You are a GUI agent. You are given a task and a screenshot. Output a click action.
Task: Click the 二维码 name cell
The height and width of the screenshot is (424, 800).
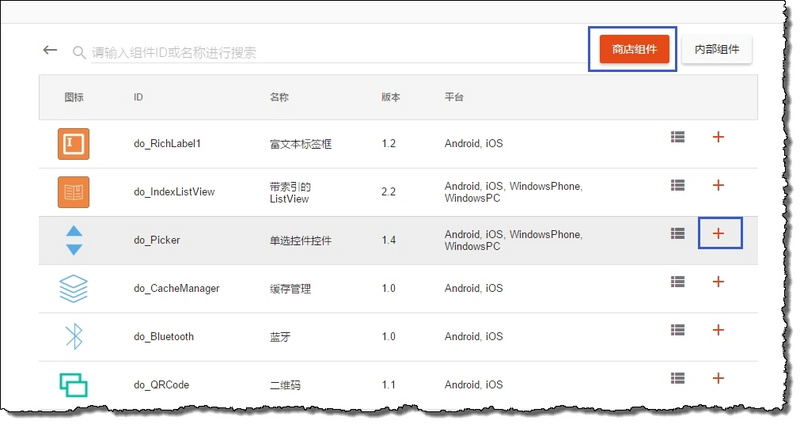pyautogui.click(x=285, y=385)
